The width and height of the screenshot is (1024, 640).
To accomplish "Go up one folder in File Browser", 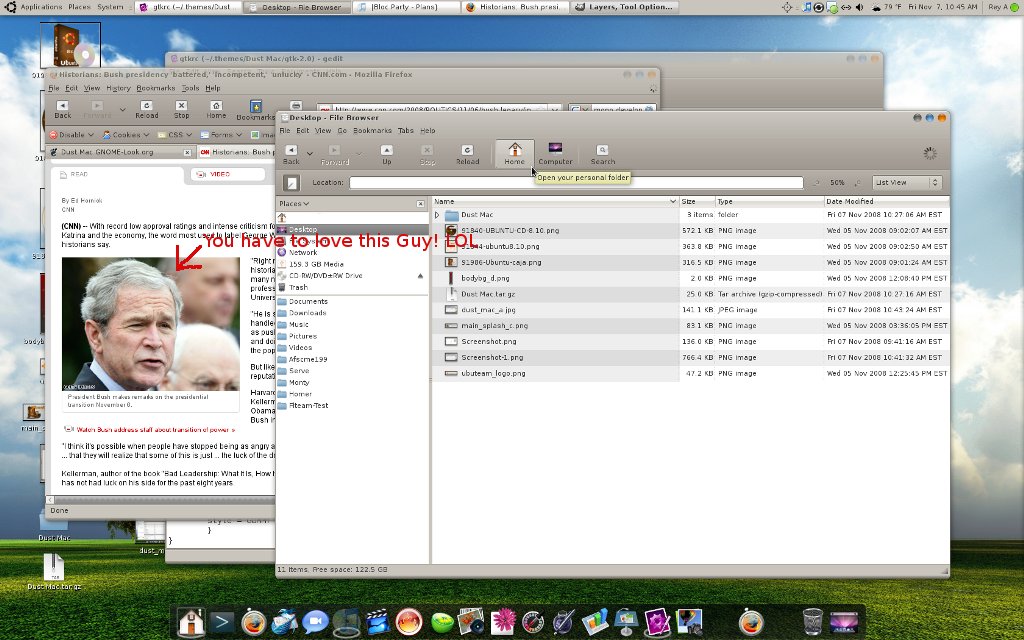I will click(x=387, y=155).
